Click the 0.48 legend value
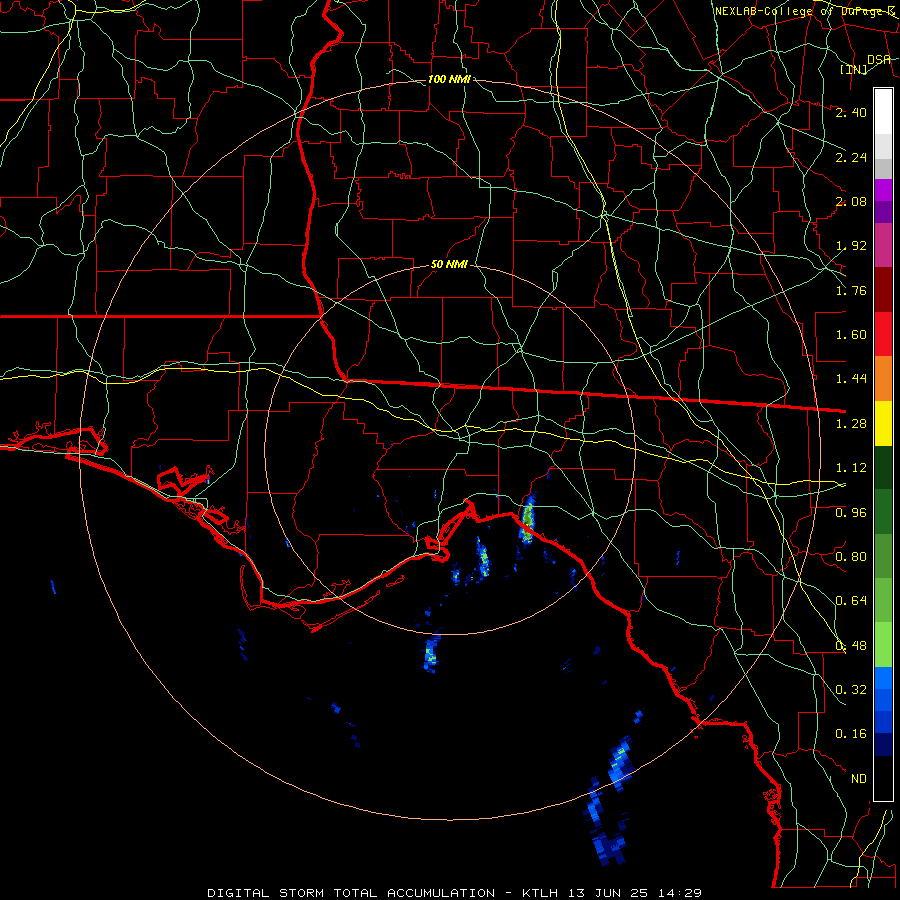The image size is (900, 900). coord(851,646)
